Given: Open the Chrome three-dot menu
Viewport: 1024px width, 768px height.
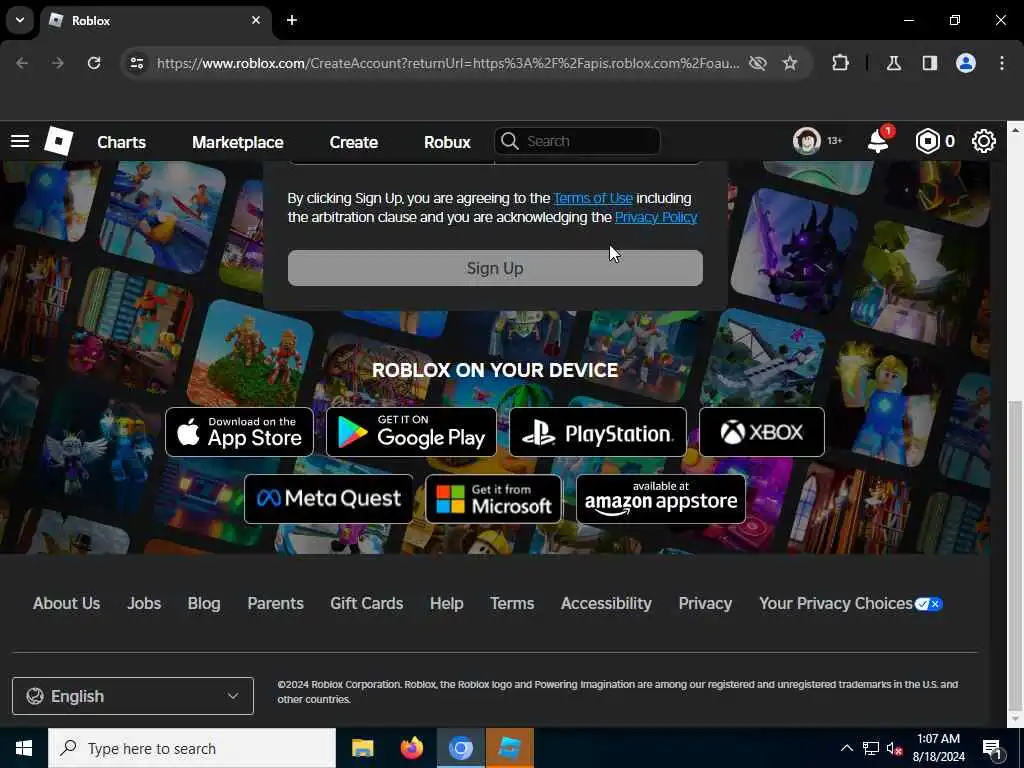Looking at the screenshot, I should click(x=1002, y=63).
